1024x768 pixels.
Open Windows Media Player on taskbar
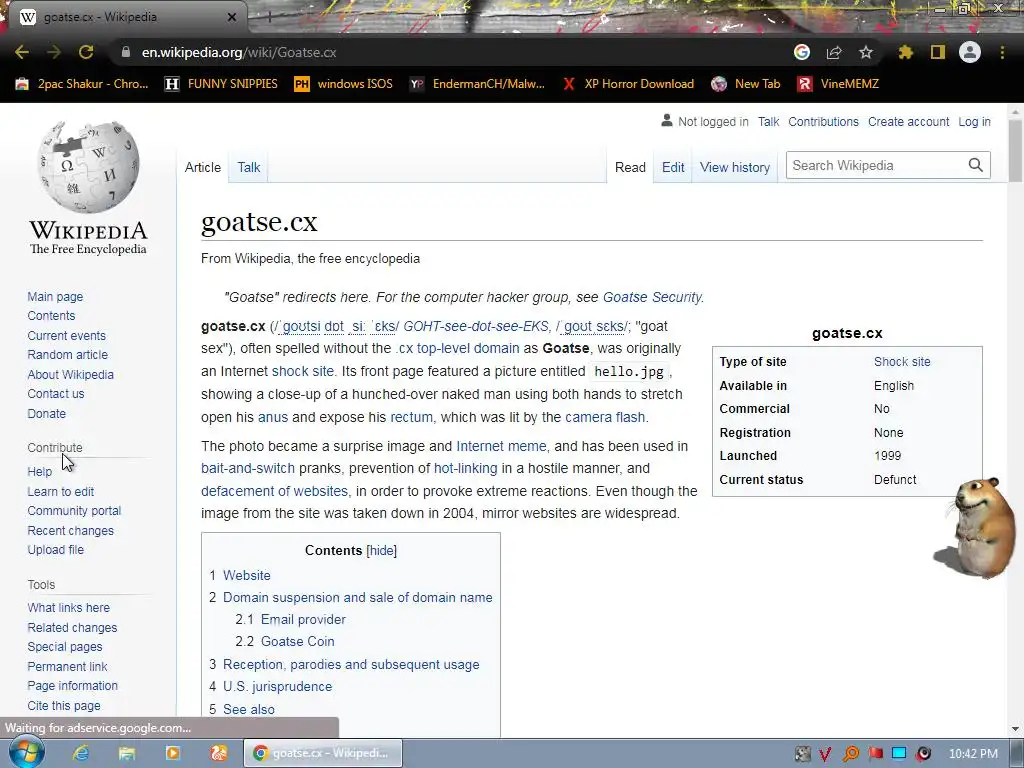[x=172, y=753]
